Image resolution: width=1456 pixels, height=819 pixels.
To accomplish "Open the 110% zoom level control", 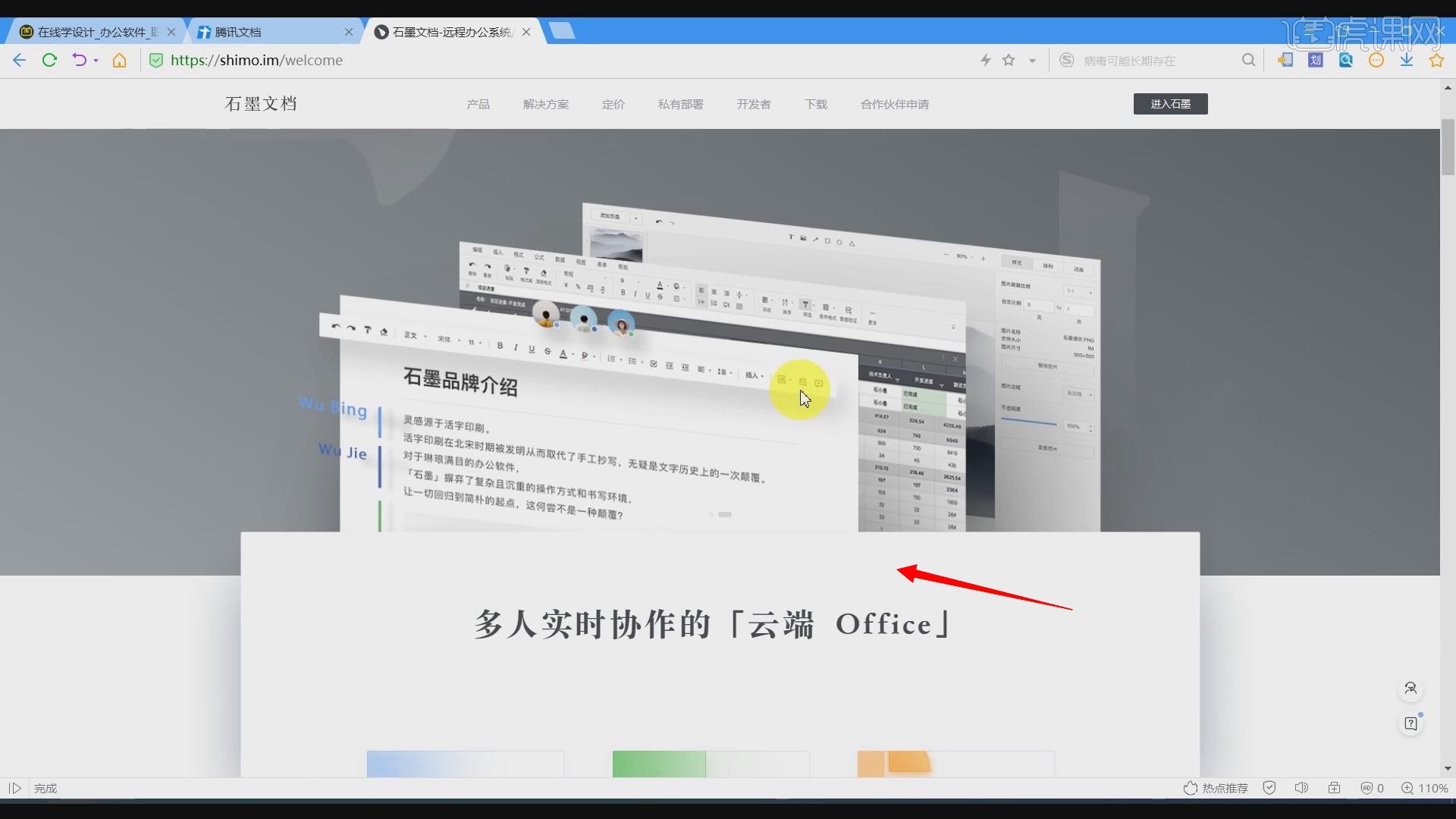I will pos(1425,788).
